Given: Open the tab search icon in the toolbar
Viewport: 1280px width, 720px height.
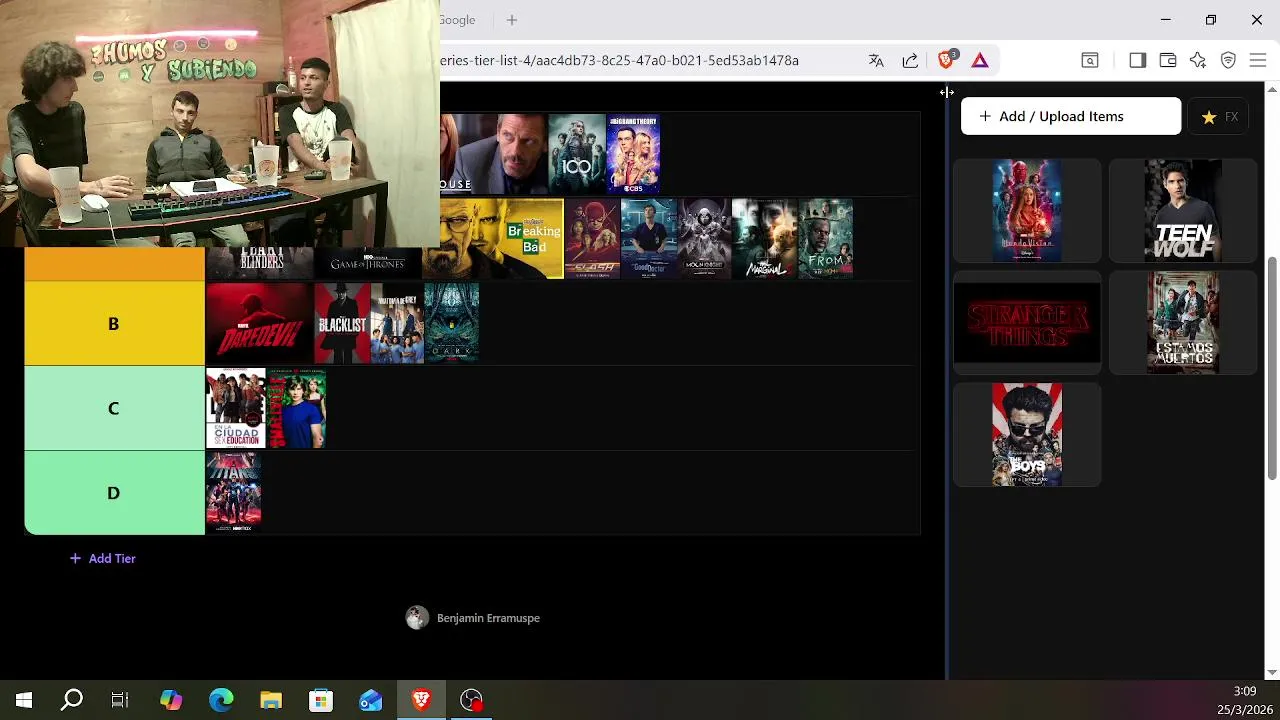Looking at the screenshot, I should tap(1090, 60).
